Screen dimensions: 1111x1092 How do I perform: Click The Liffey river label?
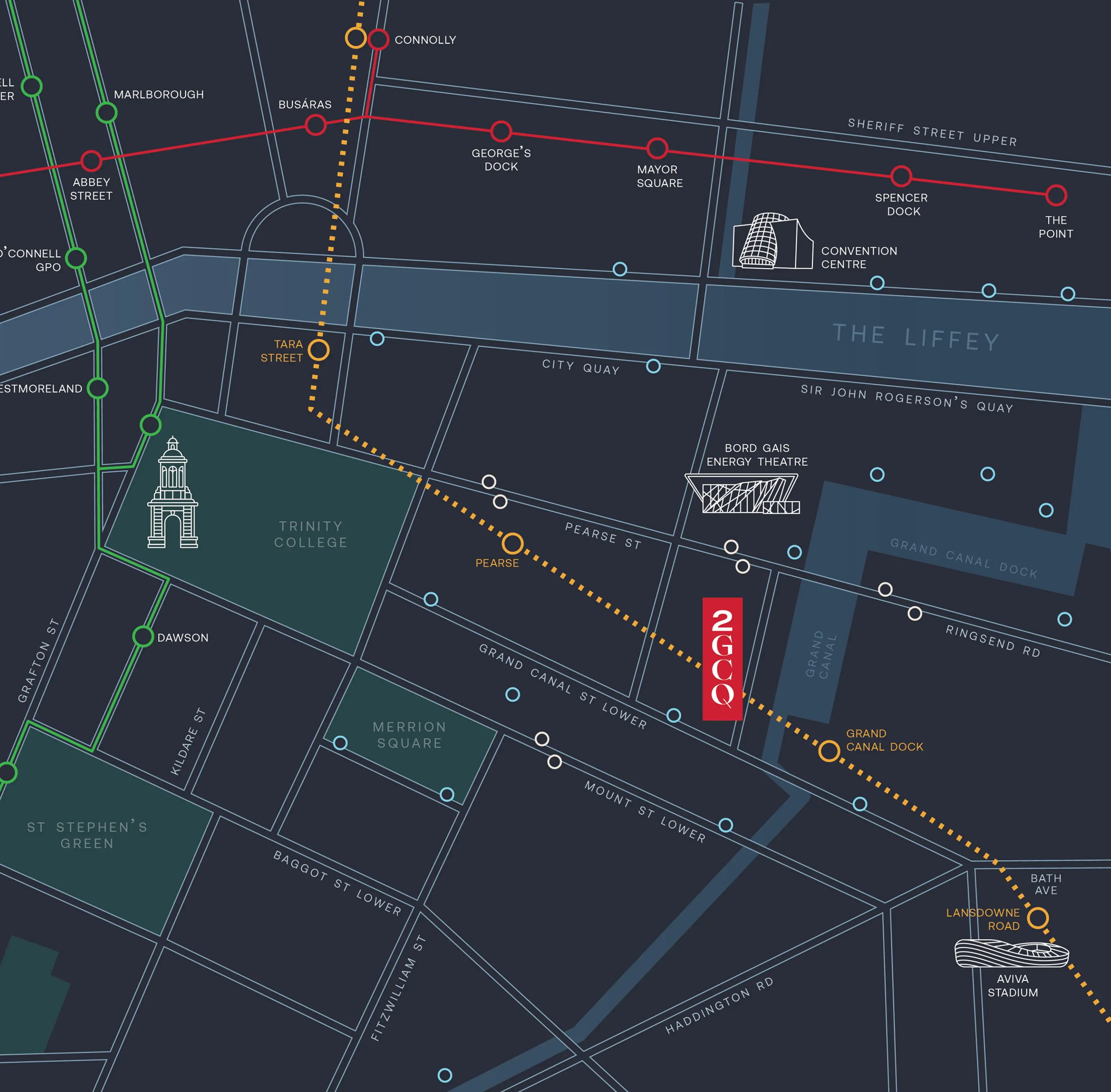click(x=916, y=337)
